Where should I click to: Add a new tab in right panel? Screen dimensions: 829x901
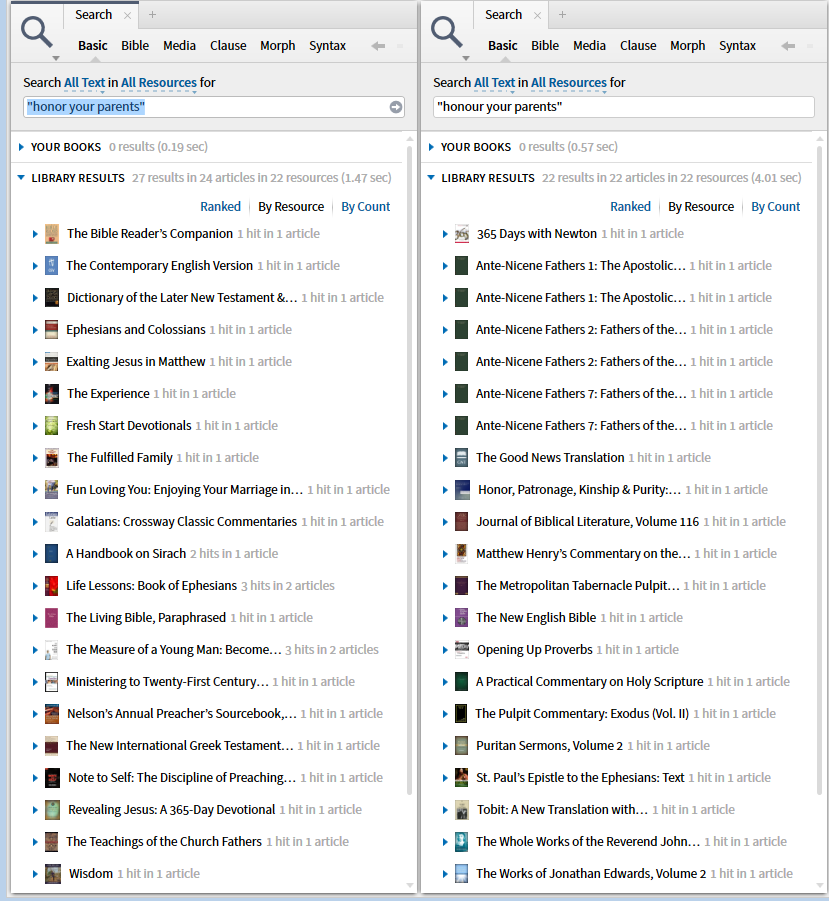pyautogui.click(x=562, y=15)
